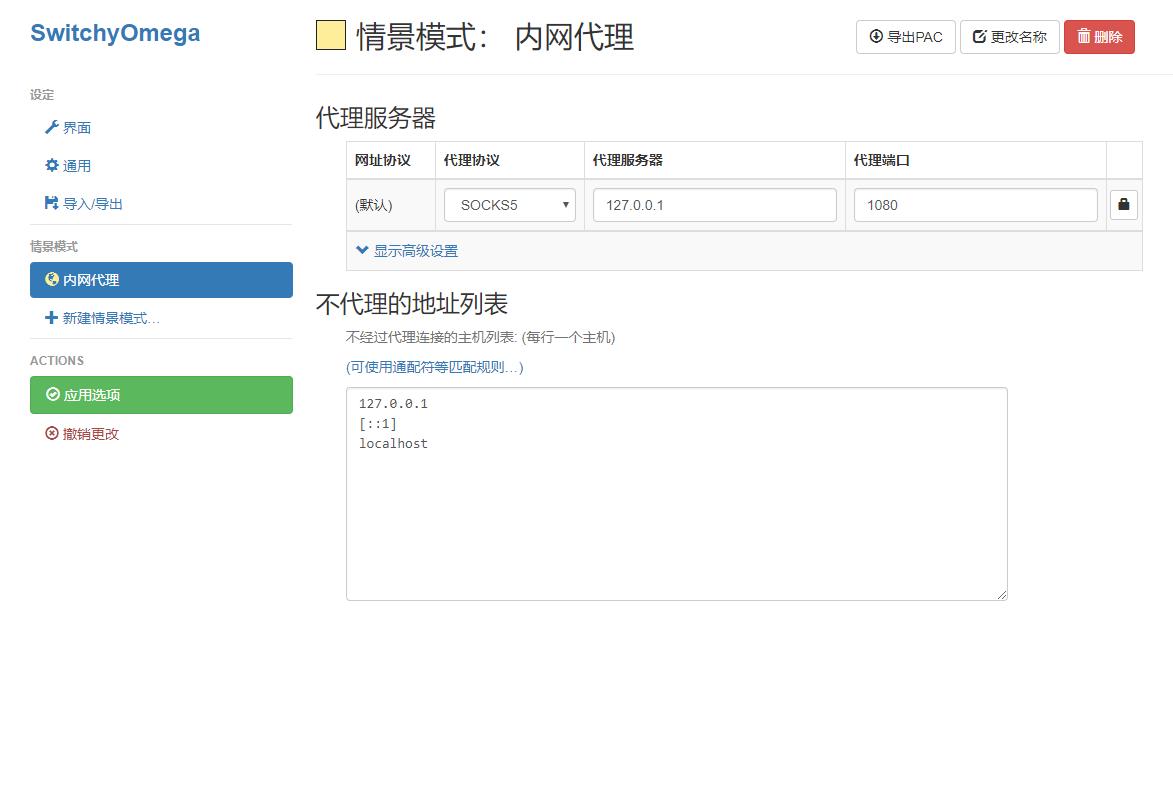Screen dimensions: 1173x810
Task: Click the globe icon of 内网代理
Action: (52, 279)
